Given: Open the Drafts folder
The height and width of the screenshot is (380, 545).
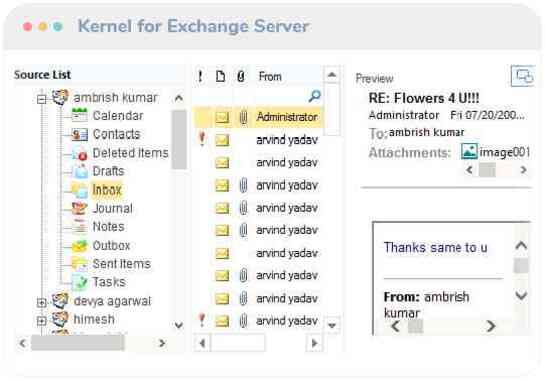Looking at the screenshot, I should point(108,171).
